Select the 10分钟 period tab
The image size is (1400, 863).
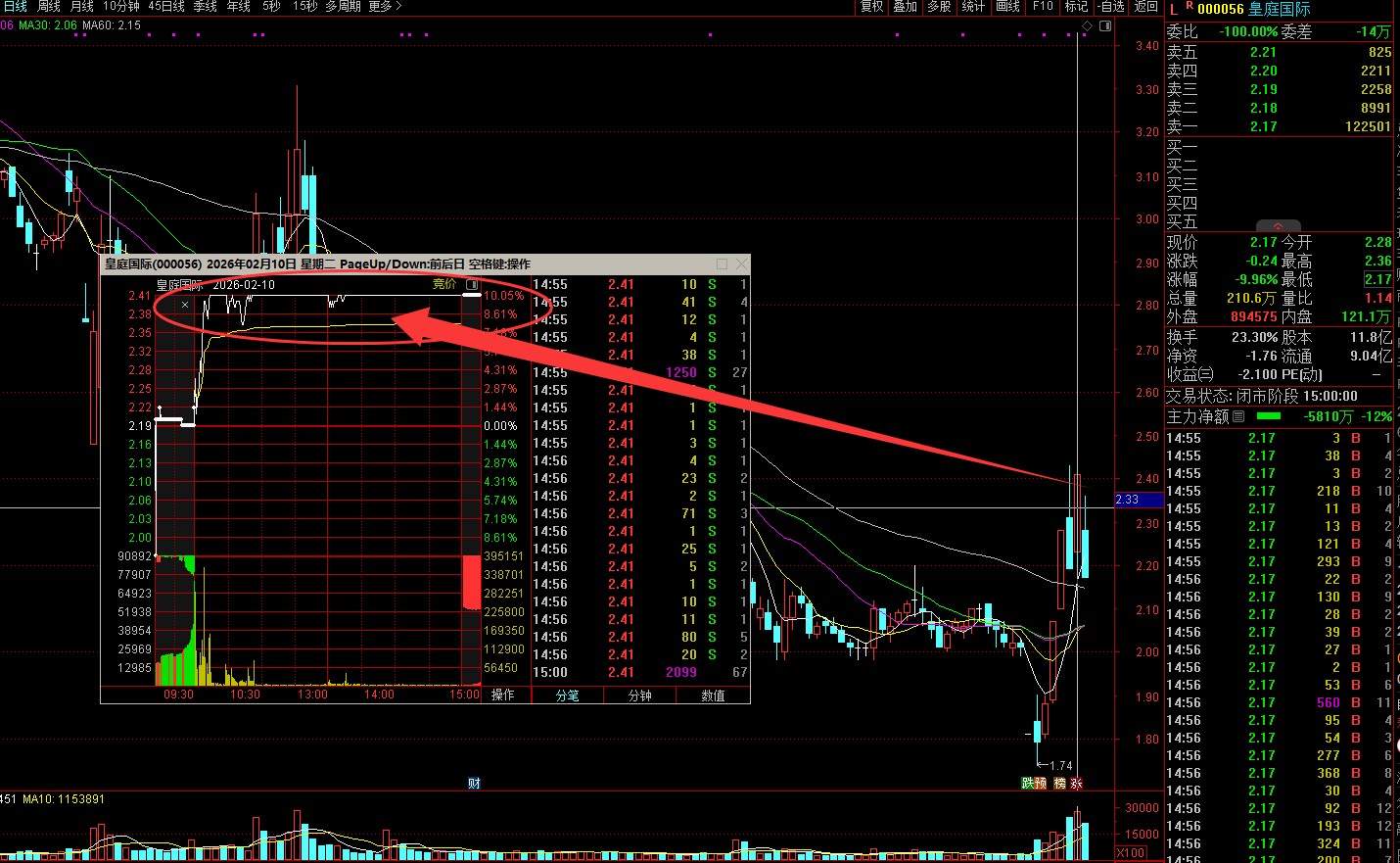[121, 6]
